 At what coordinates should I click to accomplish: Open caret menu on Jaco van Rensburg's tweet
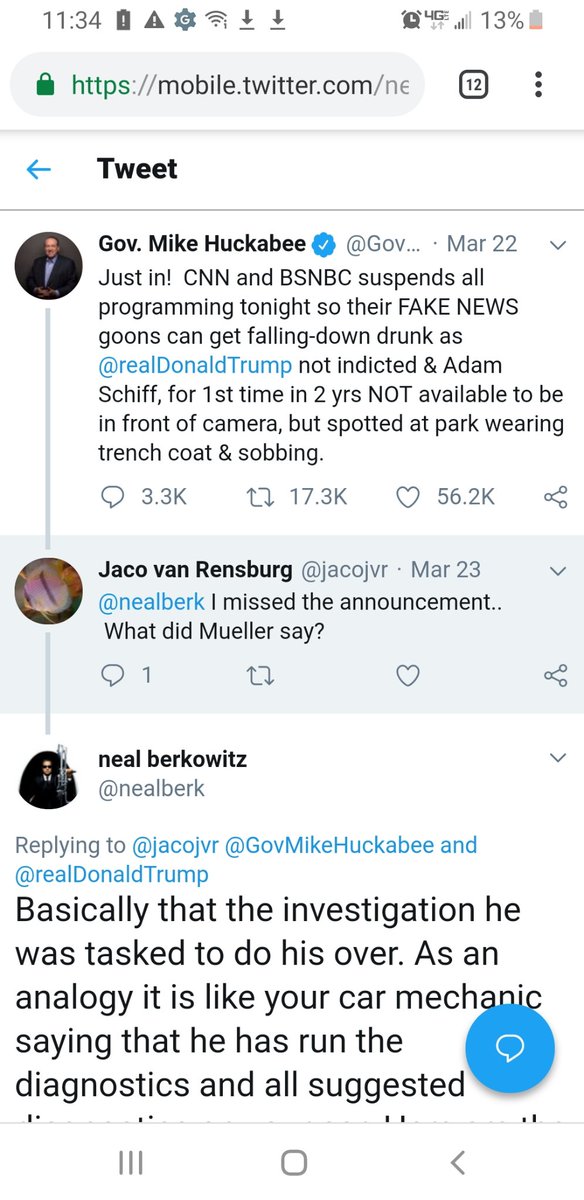(x=558, y=570)
